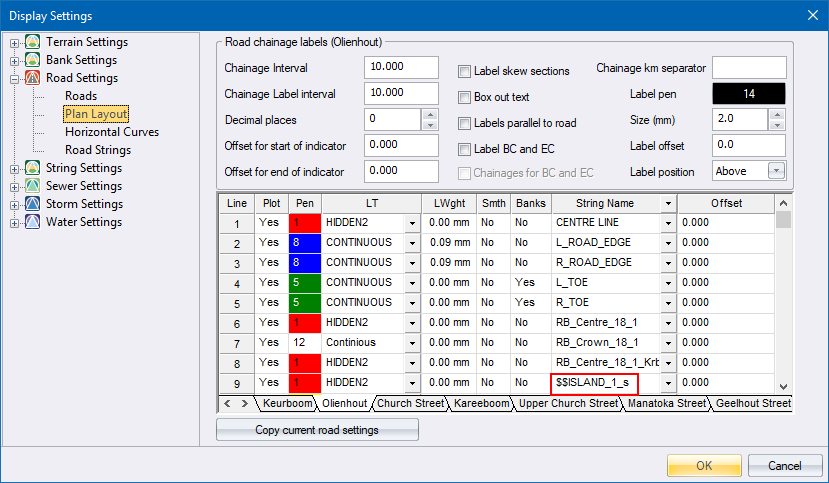Click the Storm Settings tree icon
829x483 pixels.
click(33, 204)
